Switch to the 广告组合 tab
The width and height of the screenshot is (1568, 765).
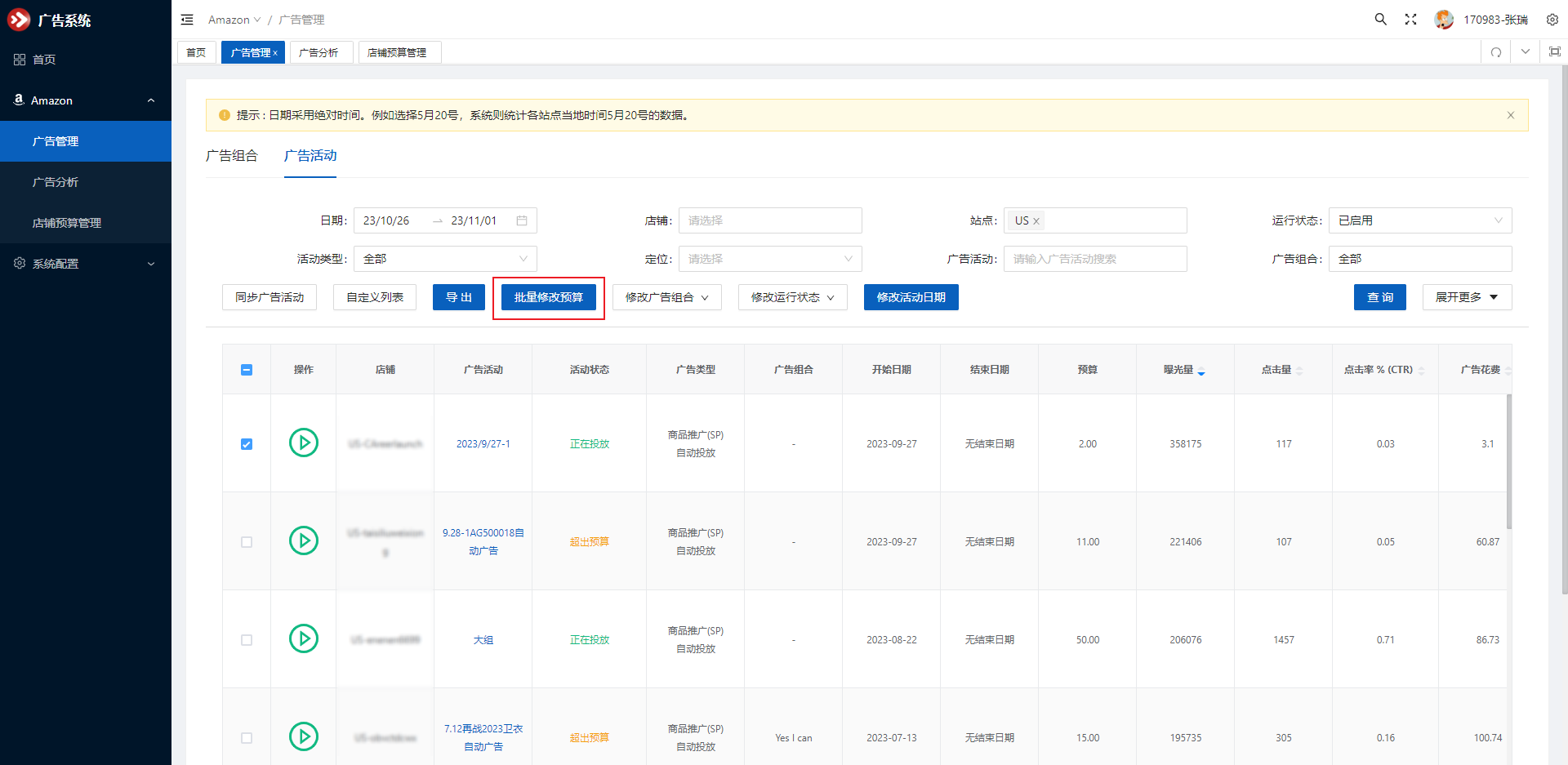point(232,156)
